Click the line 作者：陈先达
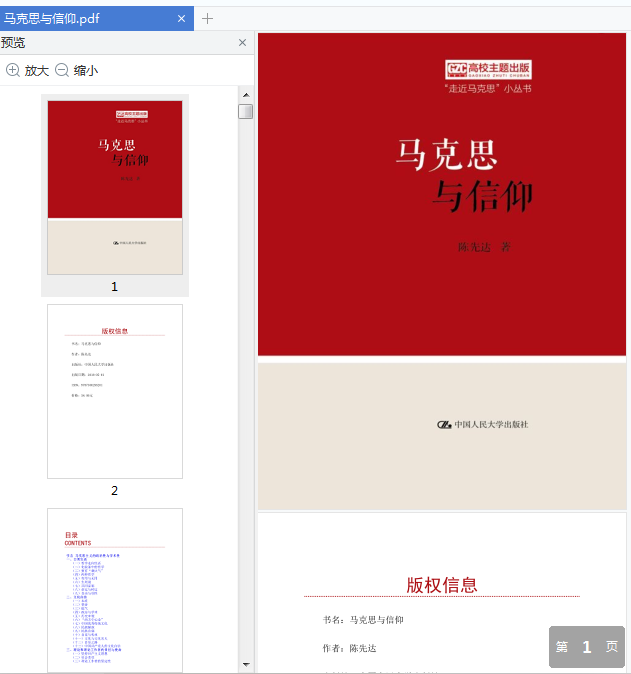631x674 pixels. (x=349, y=648)
